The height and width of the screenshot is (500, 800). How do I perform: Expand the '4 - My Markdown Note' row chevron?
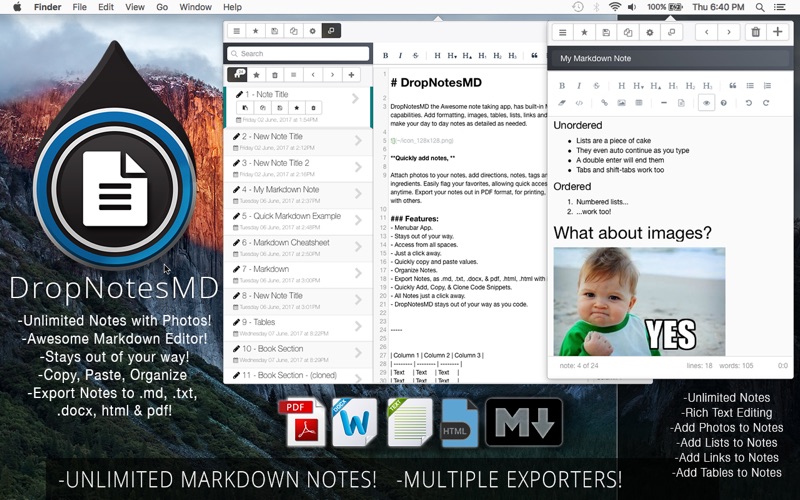coord(358,193)
